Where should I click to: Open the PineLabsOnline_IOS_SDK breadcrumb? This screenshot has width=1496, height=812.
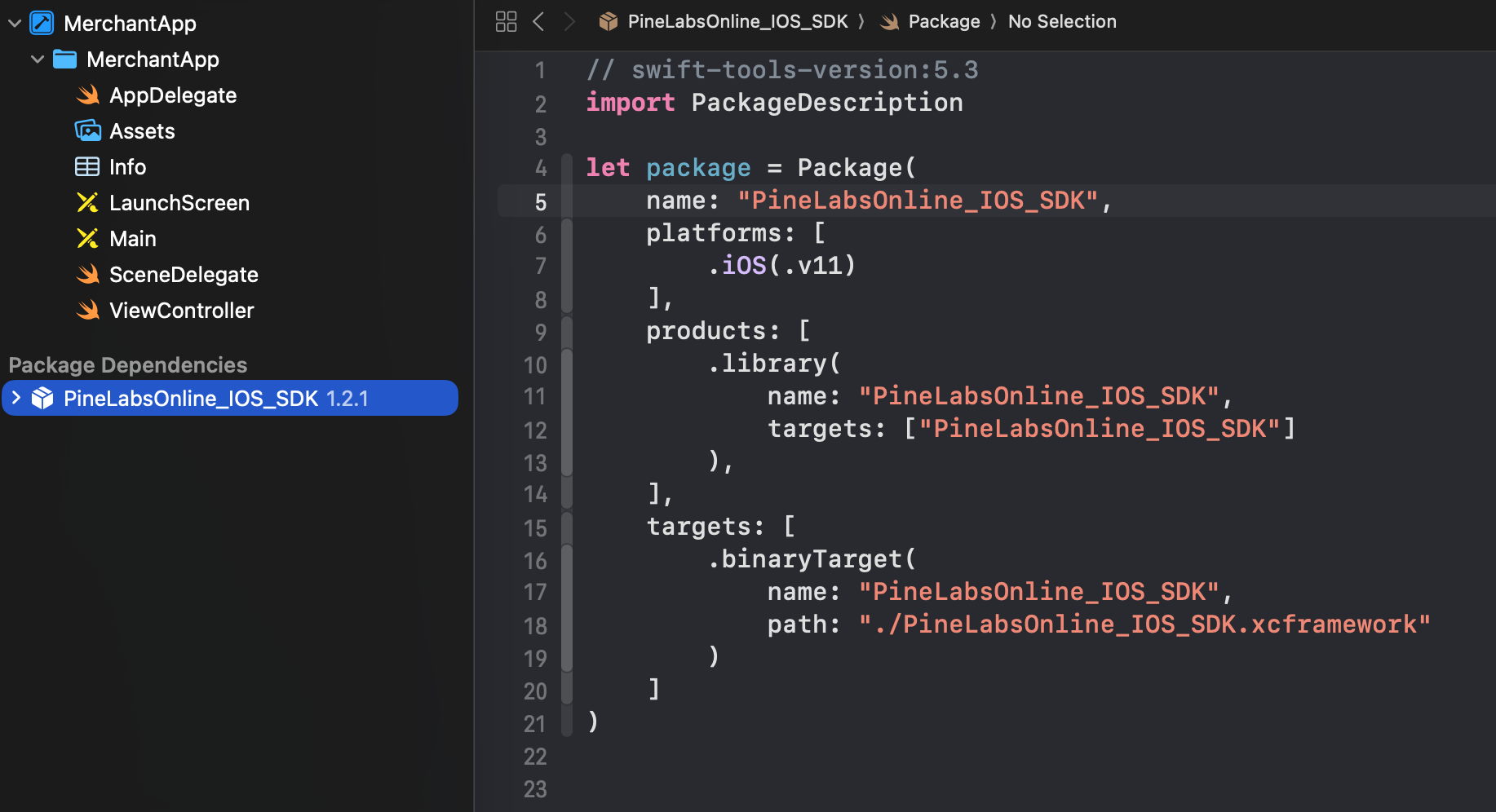pyautogui.click(x=737, y=22)
